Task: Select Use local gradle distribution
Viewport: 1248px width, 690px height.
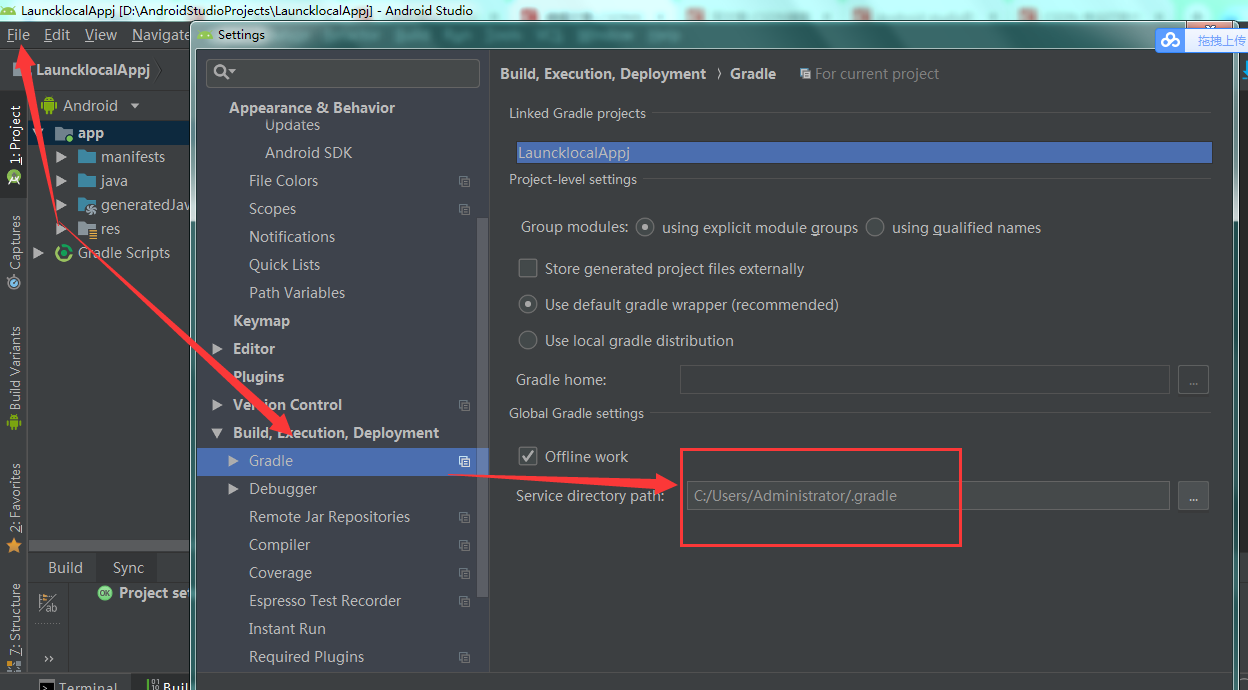Action: (527, 339)
